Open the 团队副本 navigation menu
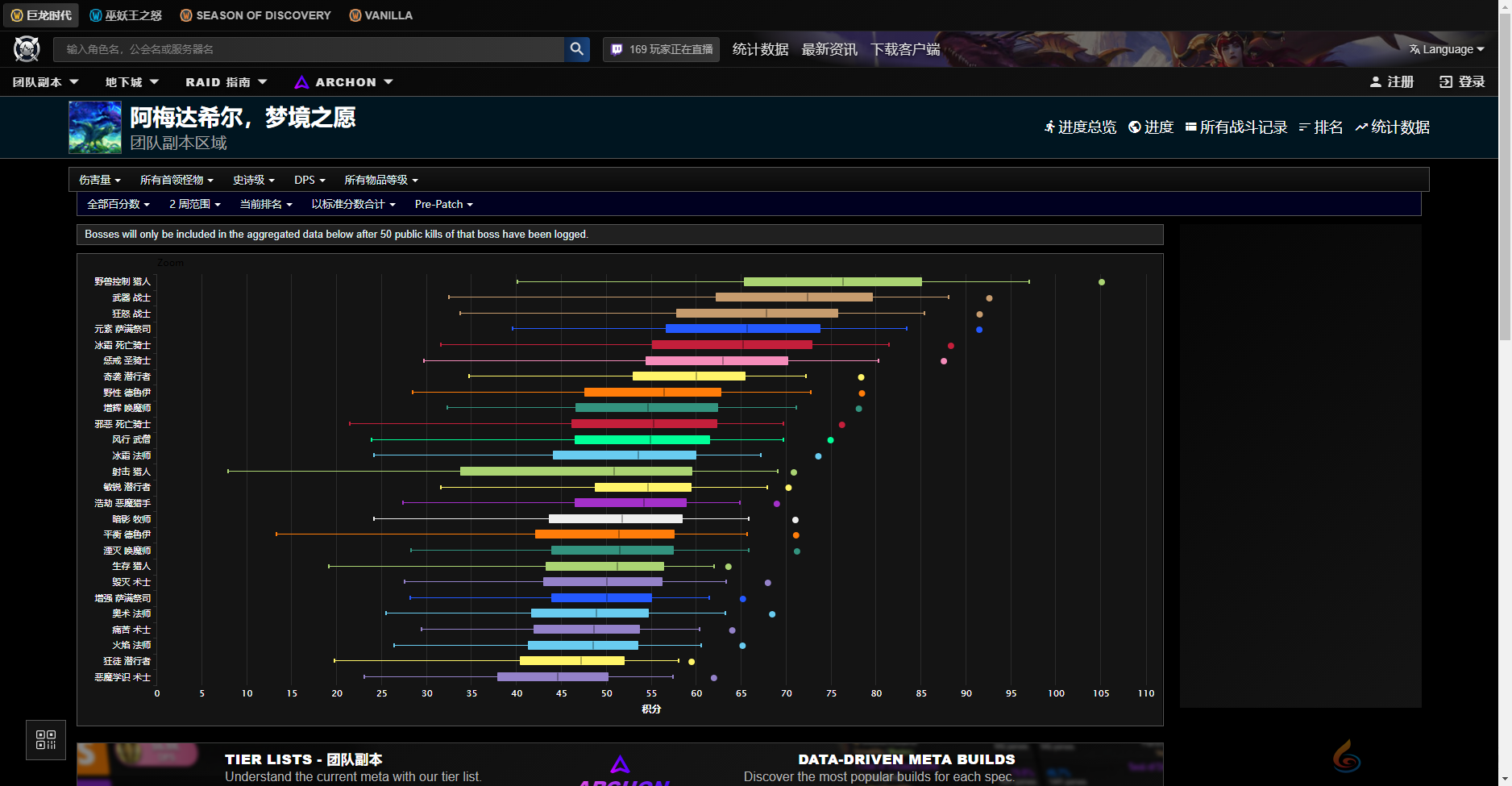Image resolution: width=1512 pixels, height=786 pixels. click(x=46, y=82)
